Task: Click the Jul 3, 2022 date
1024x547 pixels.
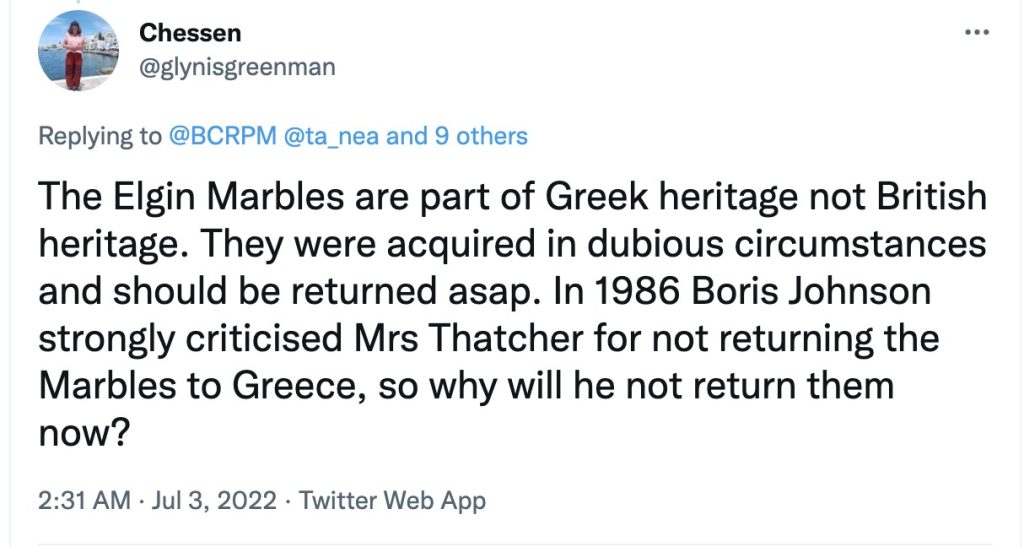Action: tap(214, 500)
